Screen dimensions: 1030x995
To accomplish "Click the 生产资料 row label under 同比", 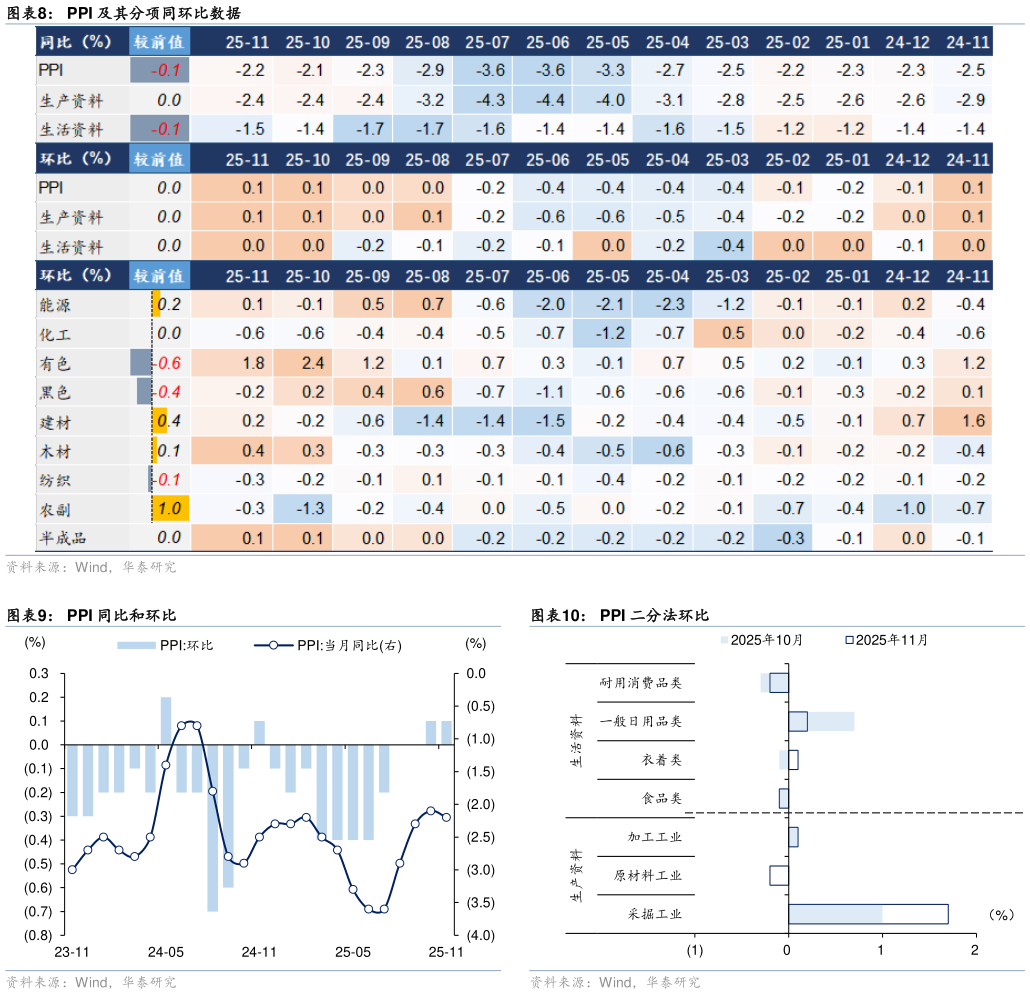I will tap(71, 100).
